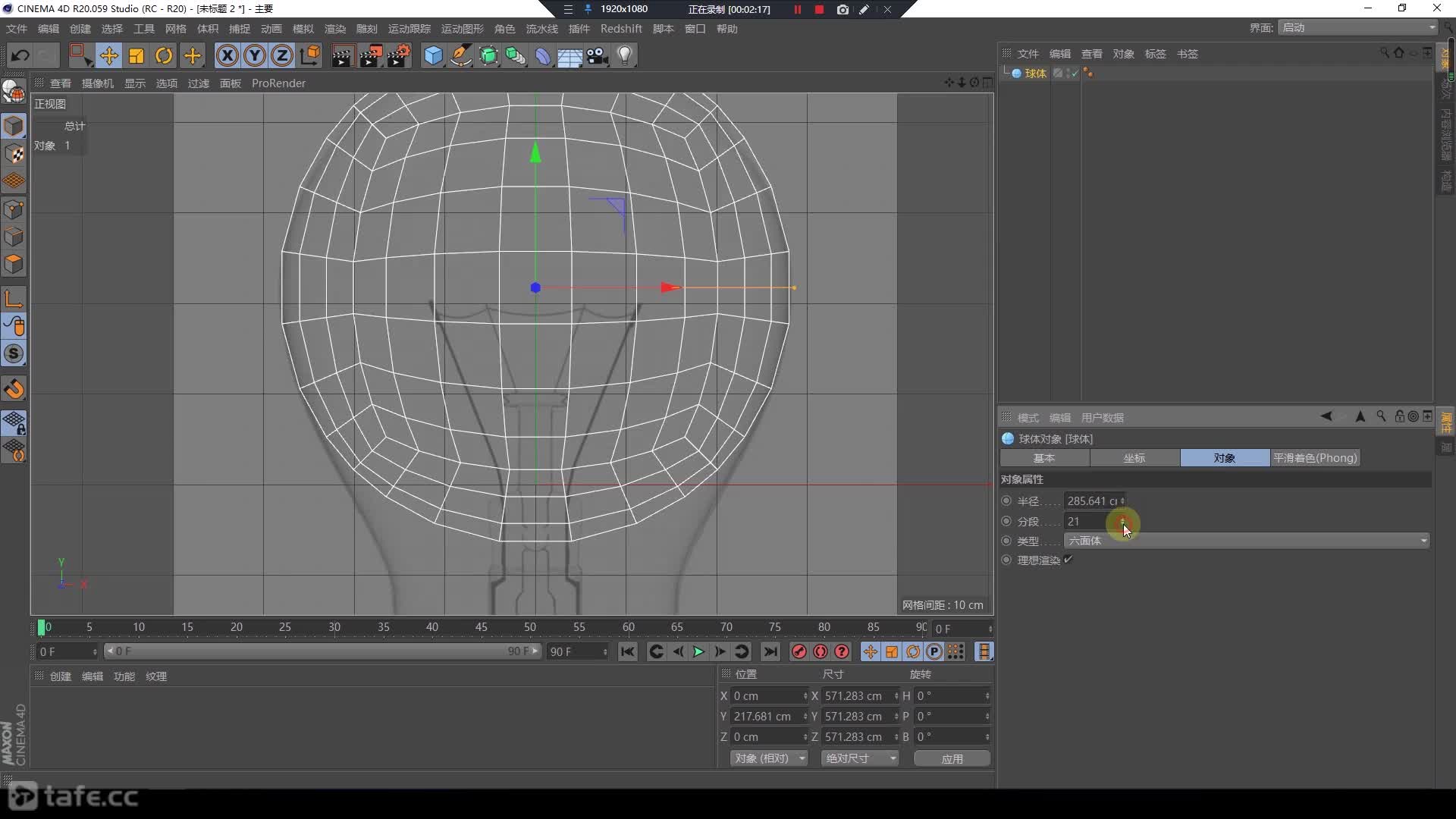Select the 球体 object in manager
The height and width of the screenshot is (819, 1456).
[1035, 74]
